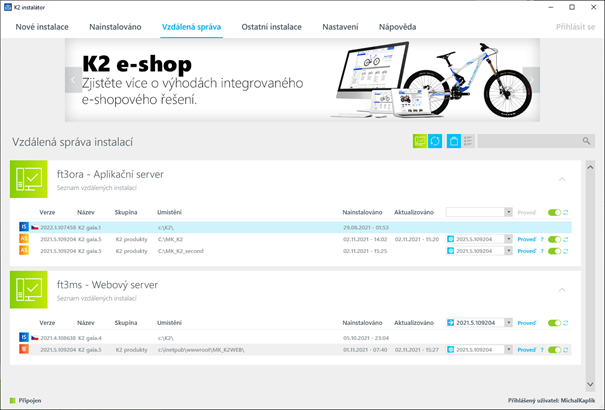Click the path C:\MK_K2_second
Viewport: 605px width, 410px height.
pos(181,251)
